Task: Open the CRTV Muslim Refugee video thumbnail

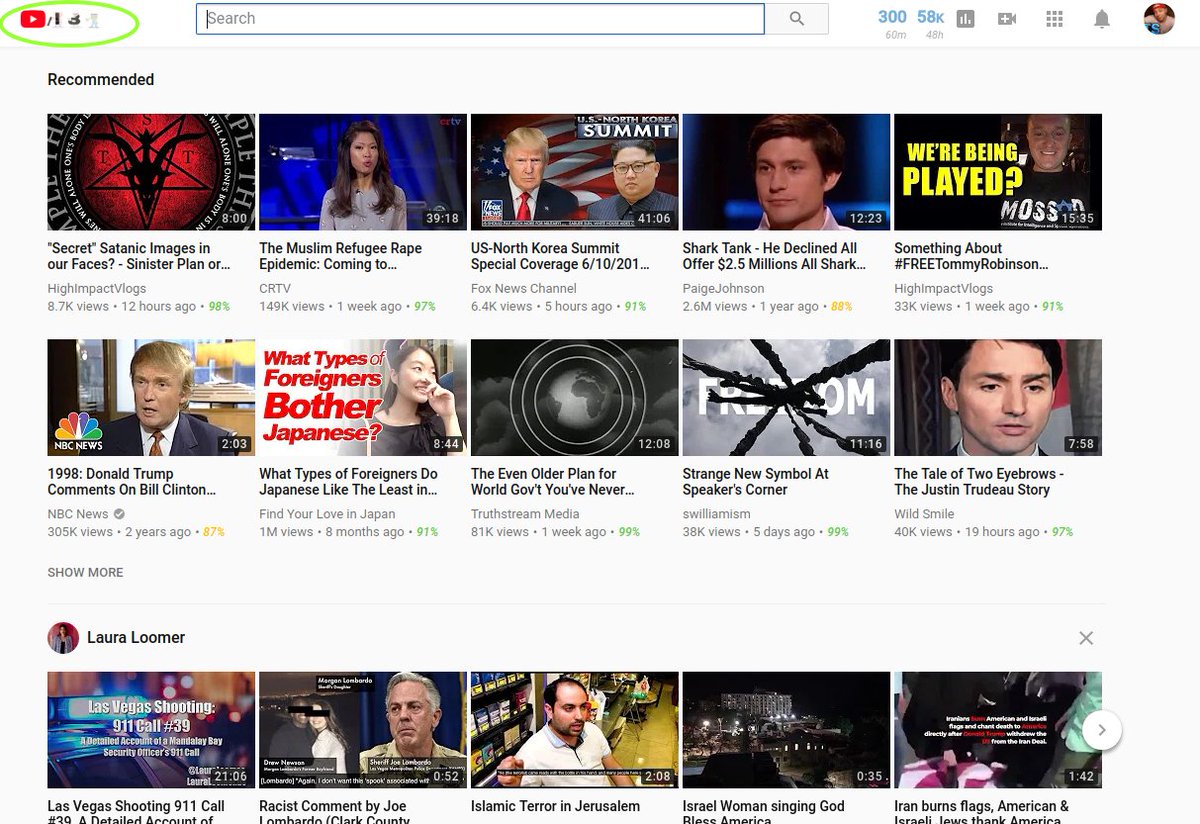Action: [363, 172]
